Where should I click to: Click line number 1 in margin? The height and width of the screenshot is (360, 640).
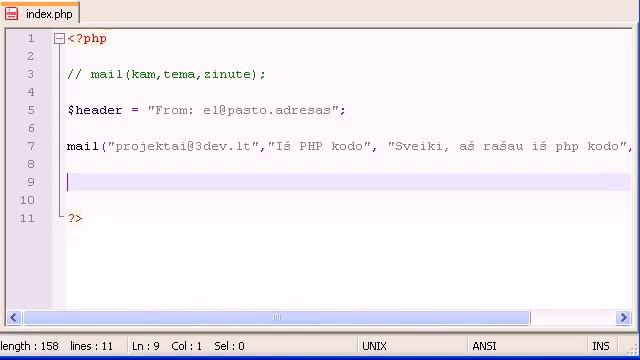click(31, 38)
